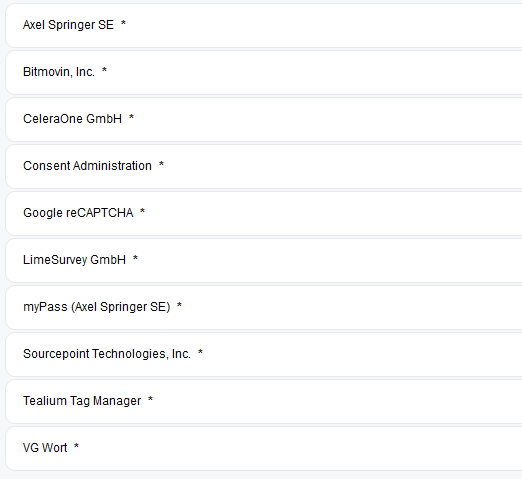The image size is (522, 479).
Task: Expand the Tealium Tag Manager row
Action: pos(264,401)
